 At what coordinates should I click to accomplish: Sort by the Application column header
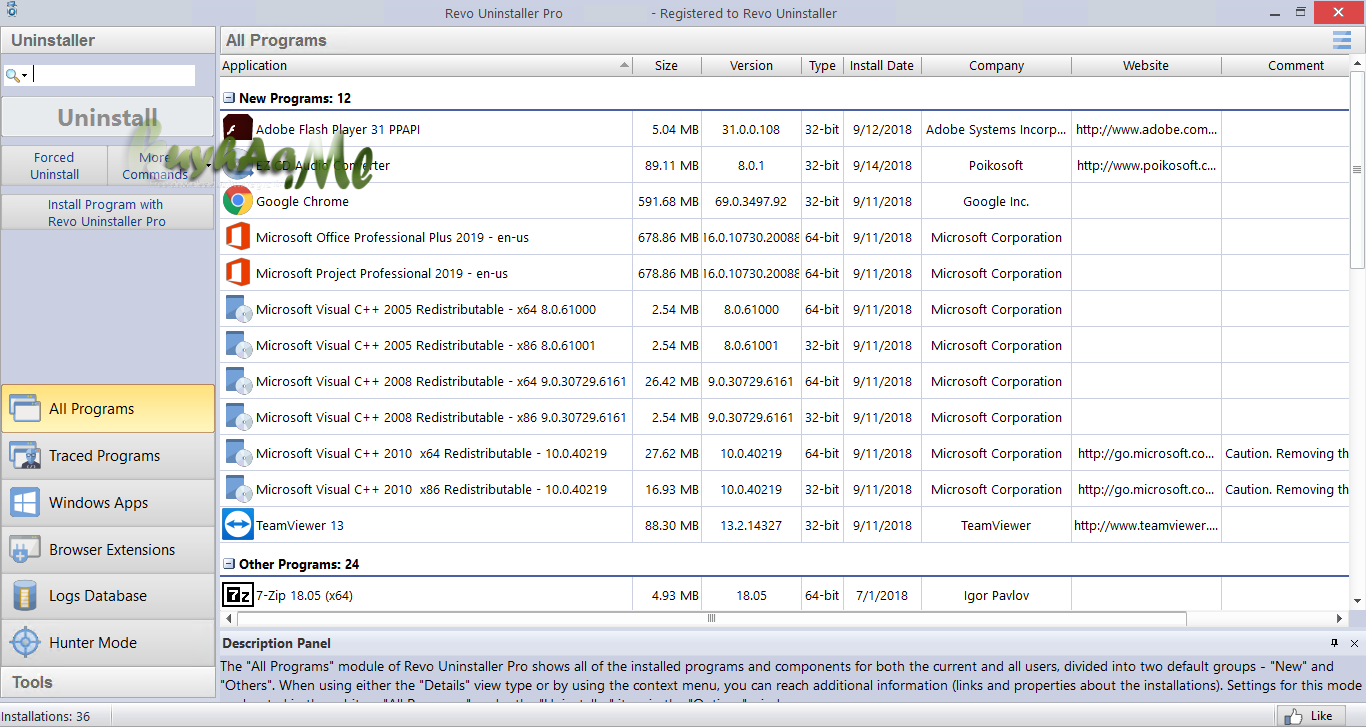pos(426,66)
